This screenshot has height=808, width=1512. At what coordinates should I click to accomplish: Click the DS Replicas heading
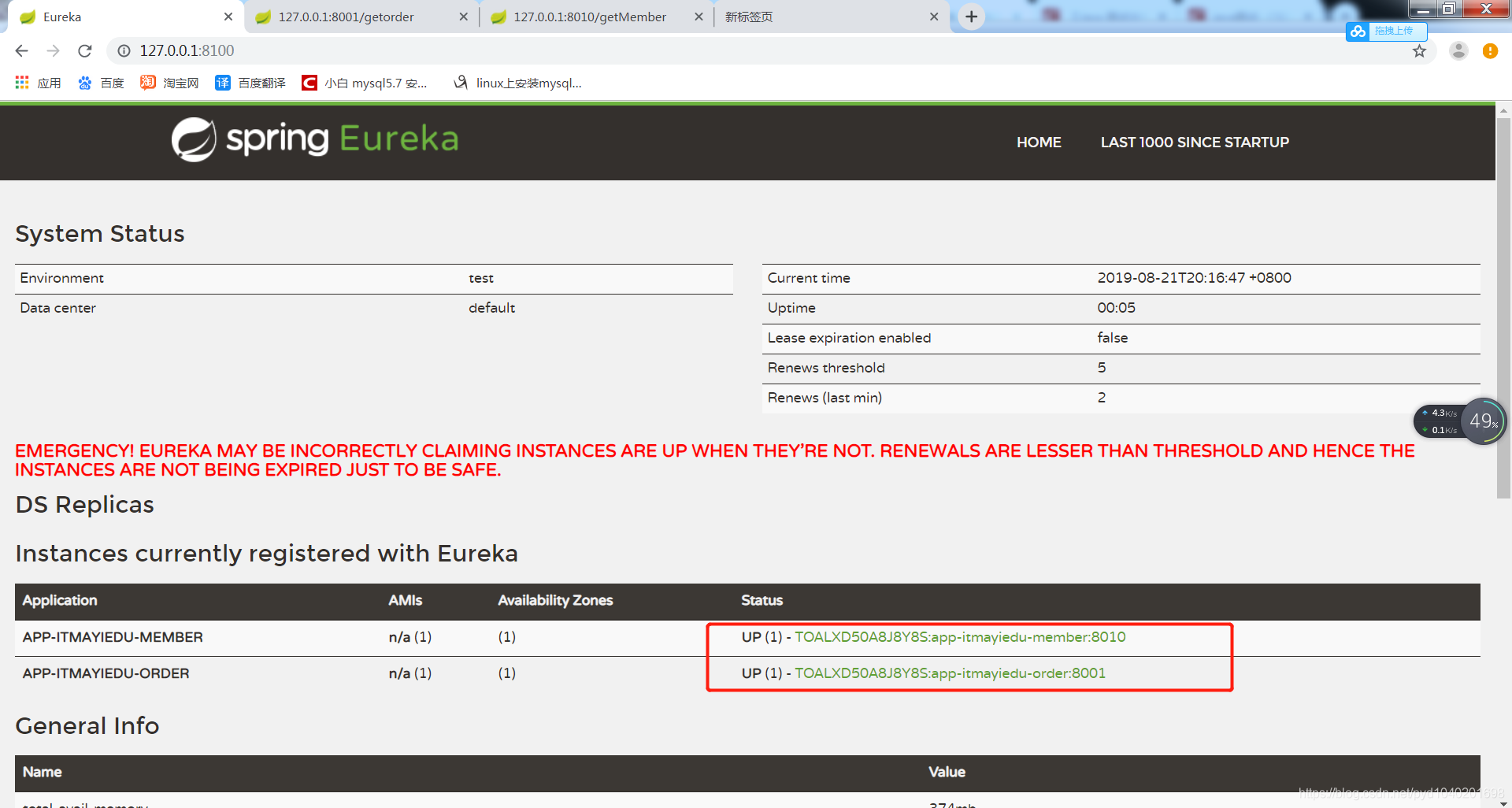(x=84, y=505)
